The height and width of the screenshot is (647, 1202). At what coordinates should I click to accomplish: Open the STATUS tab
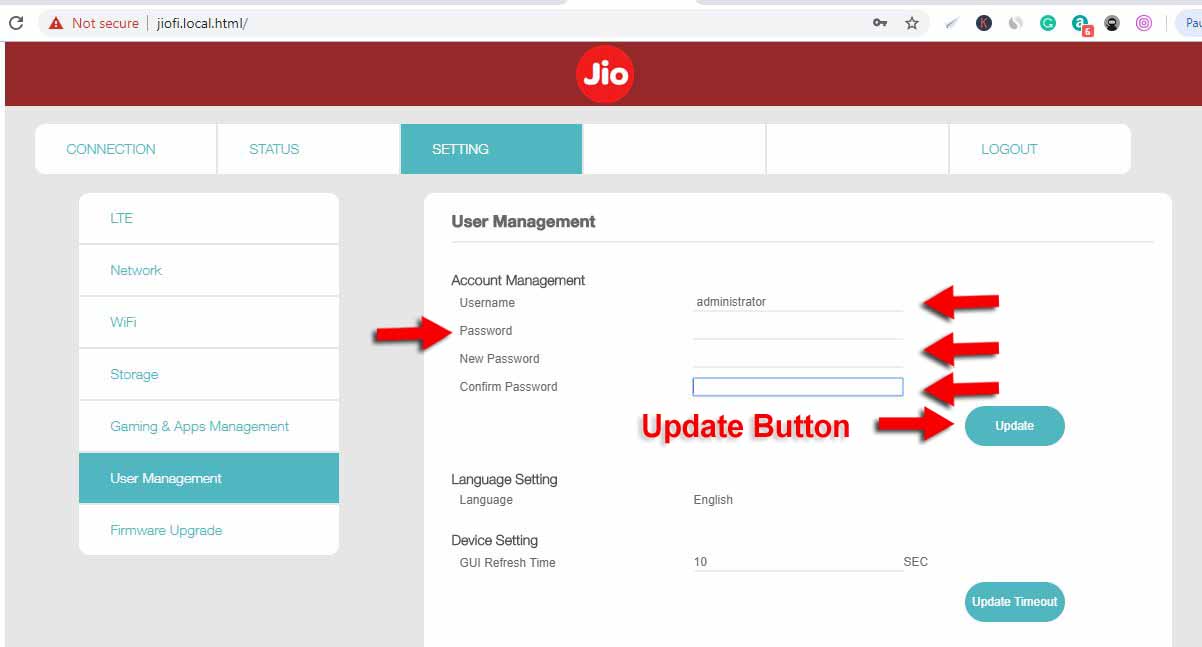click(274, 148)
